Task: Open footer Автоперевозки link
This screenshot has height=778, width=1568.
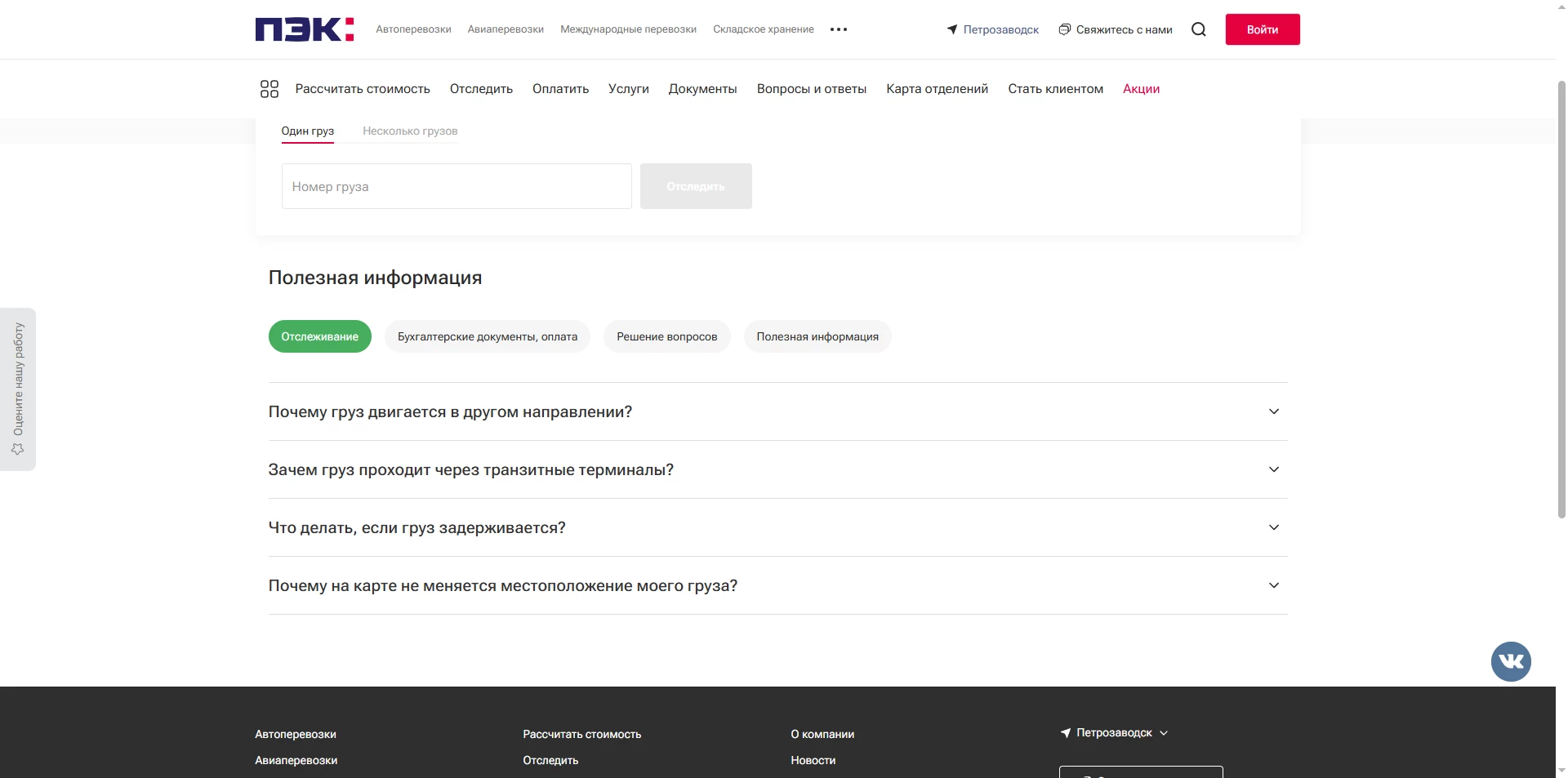Action: pyautogui.click(x=296, y=734)
